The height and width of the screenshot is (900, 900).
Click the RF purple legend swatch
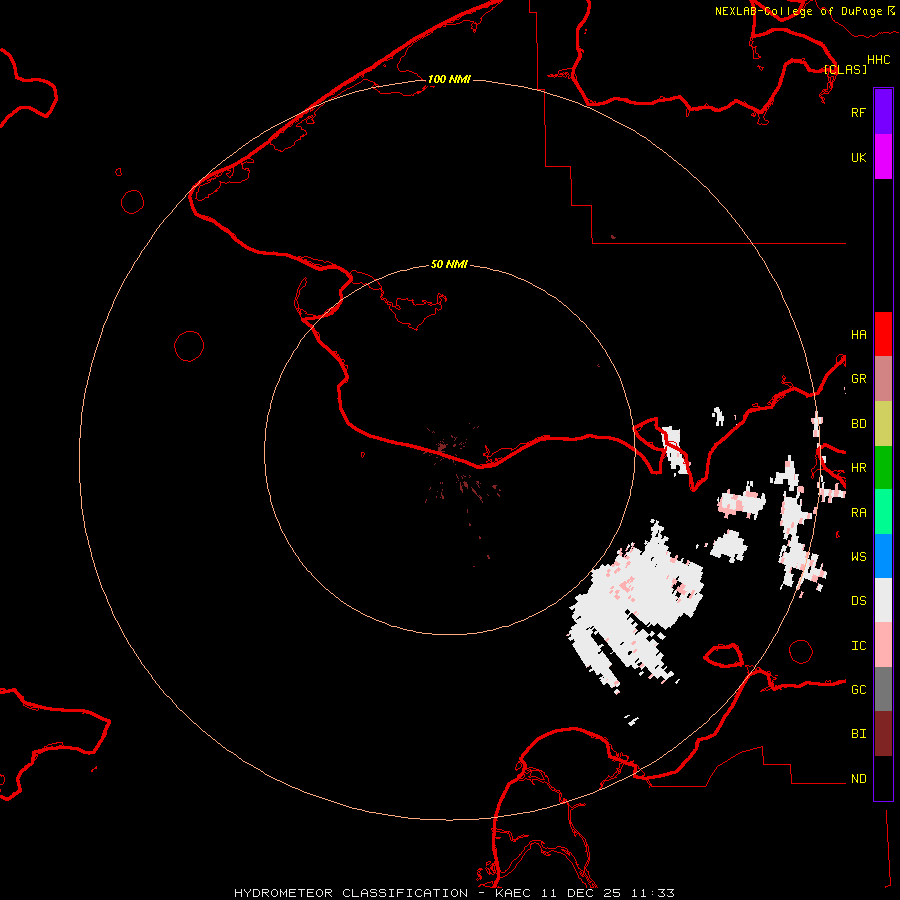(883, 112)
